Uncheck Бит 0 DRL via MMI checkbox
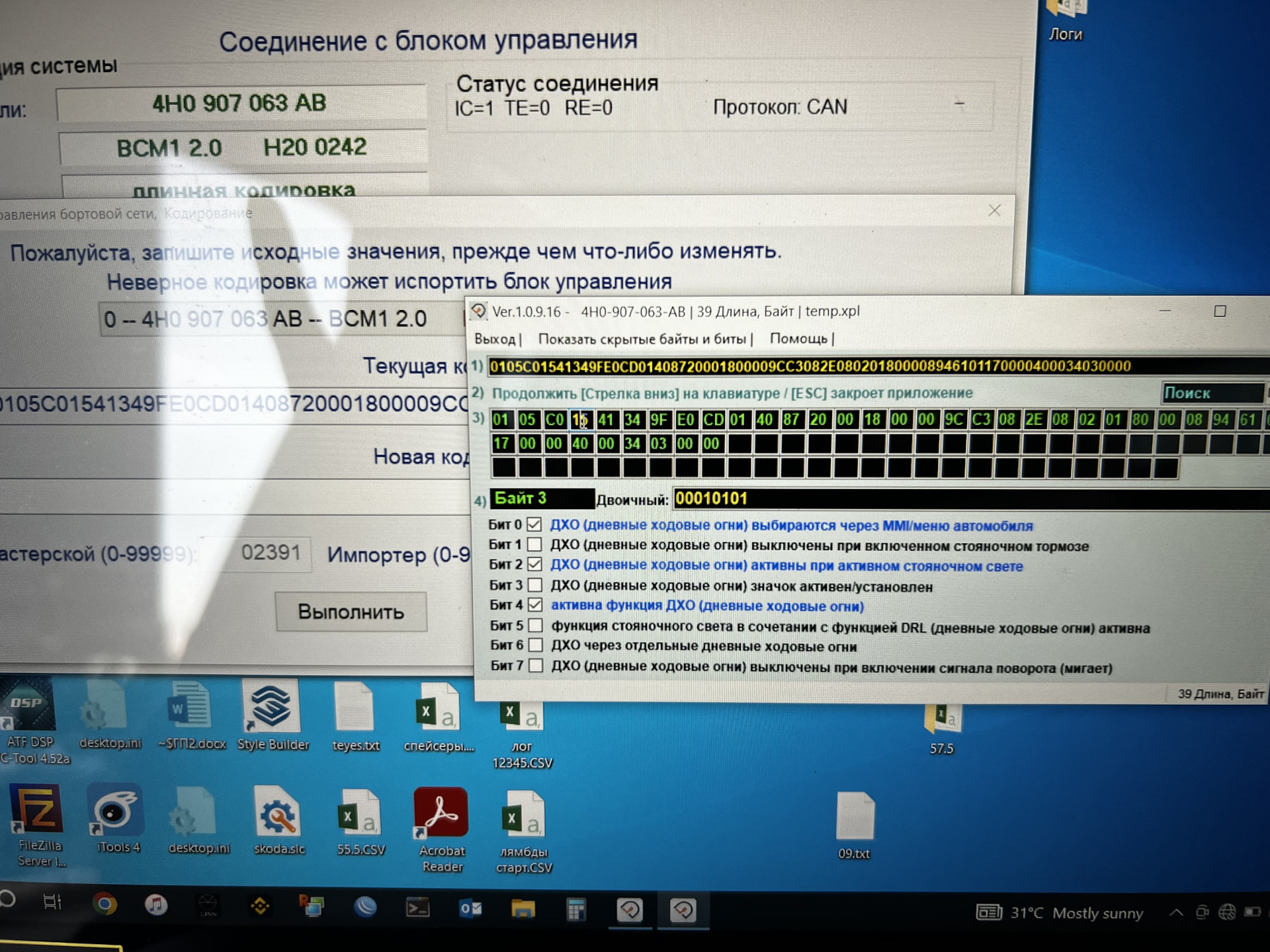Viewport: 1270px width, 952px height. tap(534, 525)
